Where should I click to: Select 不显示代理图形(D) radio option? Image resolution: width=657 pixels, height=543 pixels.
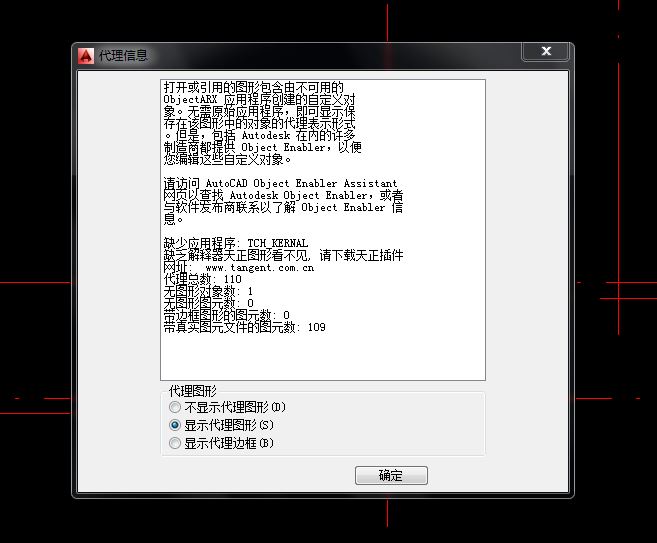[x=227, y=407]
